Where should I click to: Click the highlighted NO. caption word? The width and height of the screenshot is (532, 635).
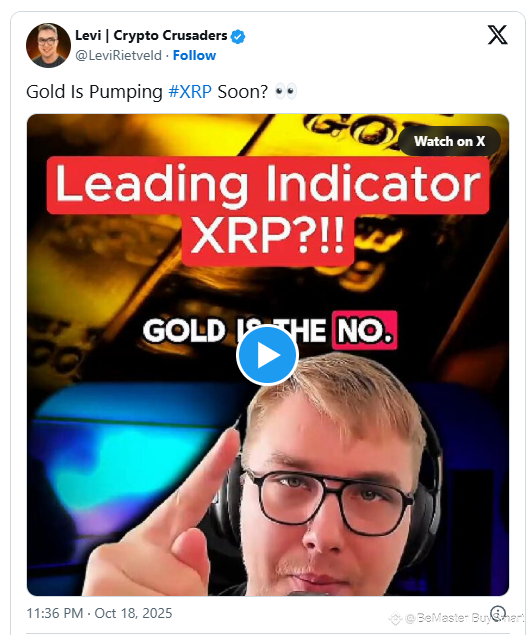click(364, 330)
